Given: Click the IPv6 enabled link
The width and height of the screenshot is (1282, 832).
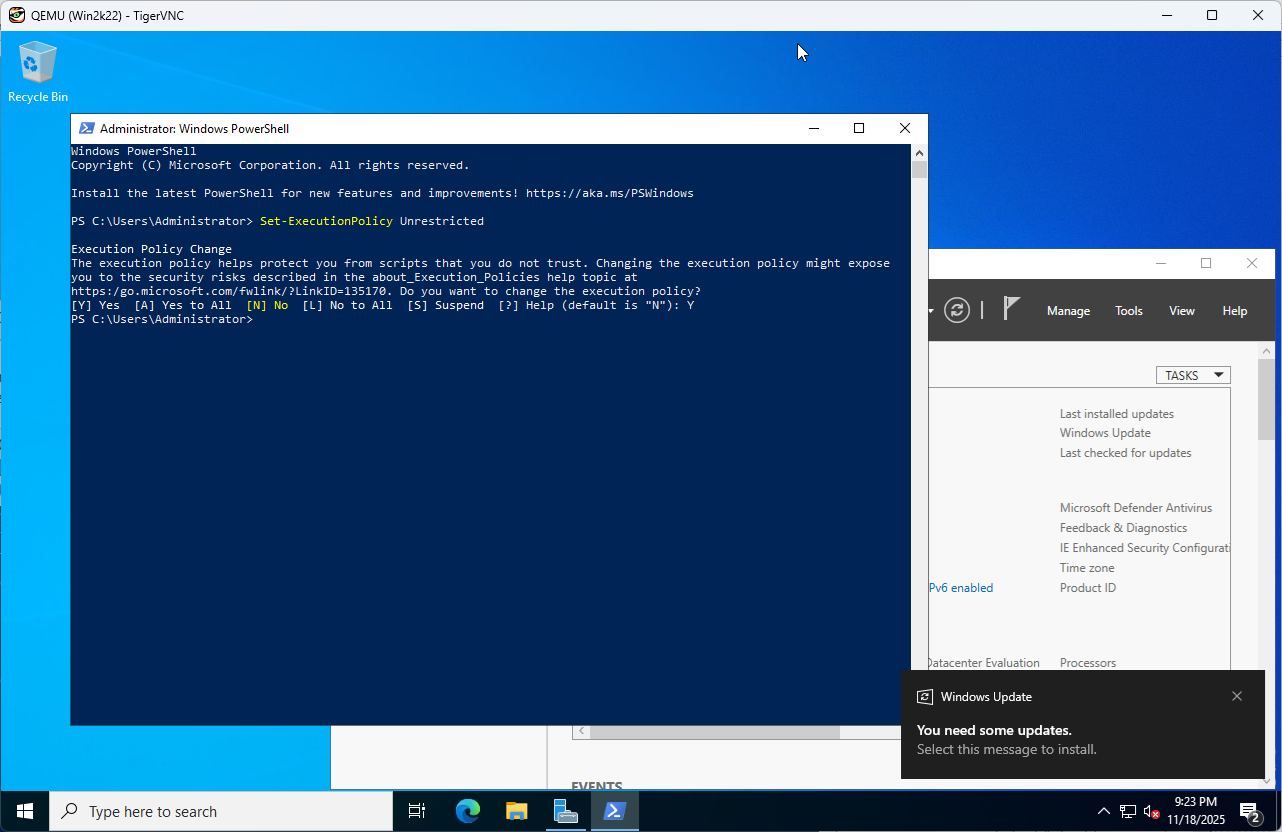Looking at the screenshot, I should point(961,588).
